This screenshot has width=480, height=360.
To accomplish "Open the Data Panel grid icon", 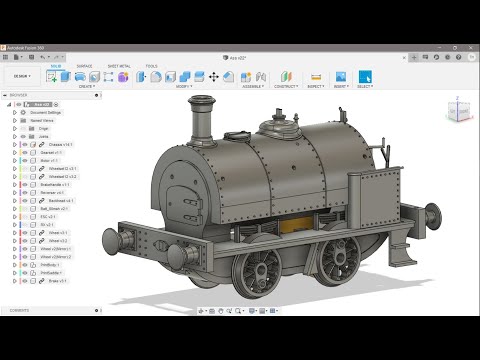I will coord(5,57).
